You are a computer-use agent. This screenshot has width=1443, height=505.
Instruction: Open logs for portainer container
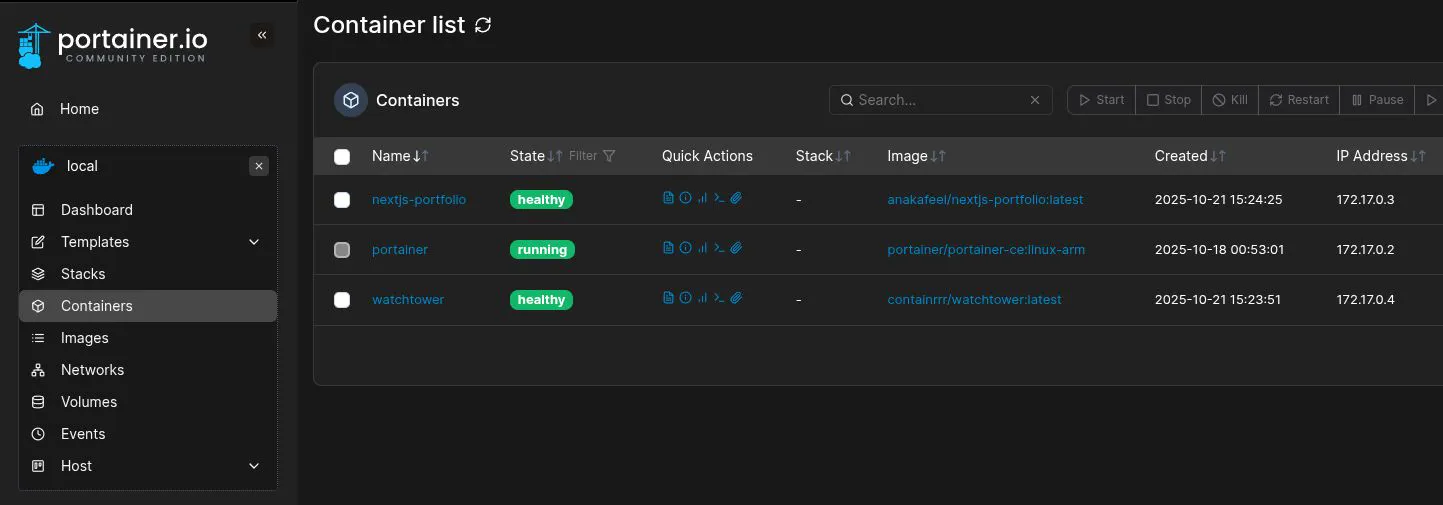pos(668,248)
